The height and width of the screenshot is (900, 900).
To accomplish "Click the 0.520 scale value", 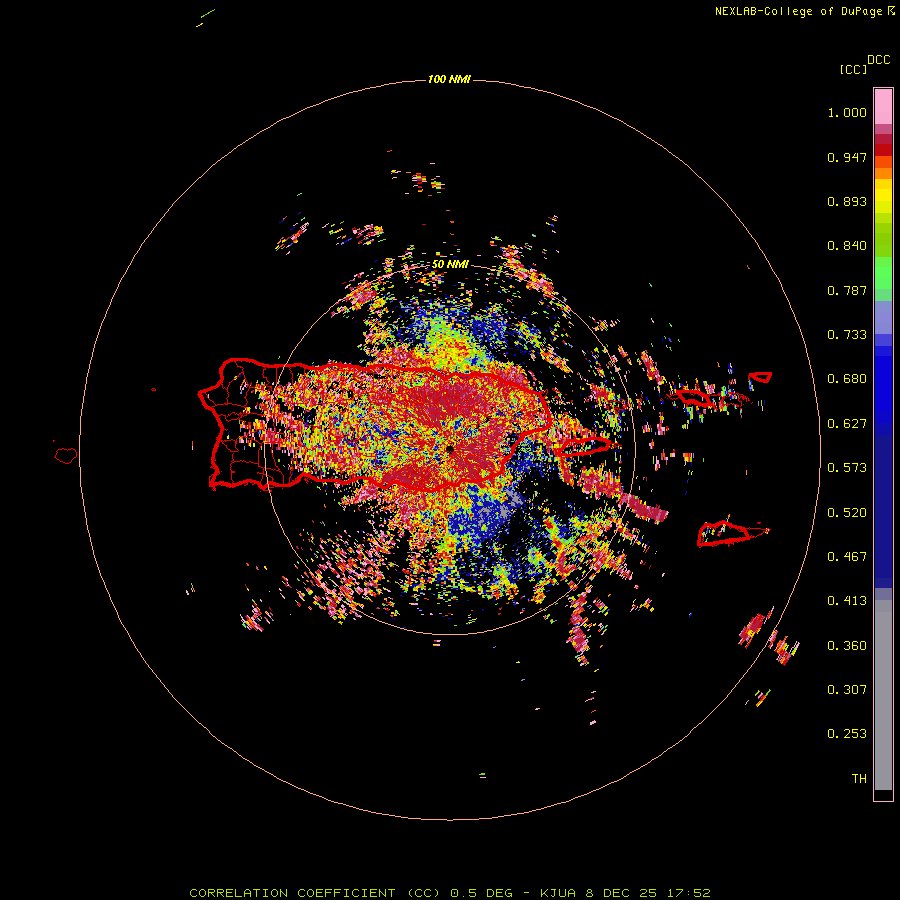I will pyautogui.click(x=847, y=513).
